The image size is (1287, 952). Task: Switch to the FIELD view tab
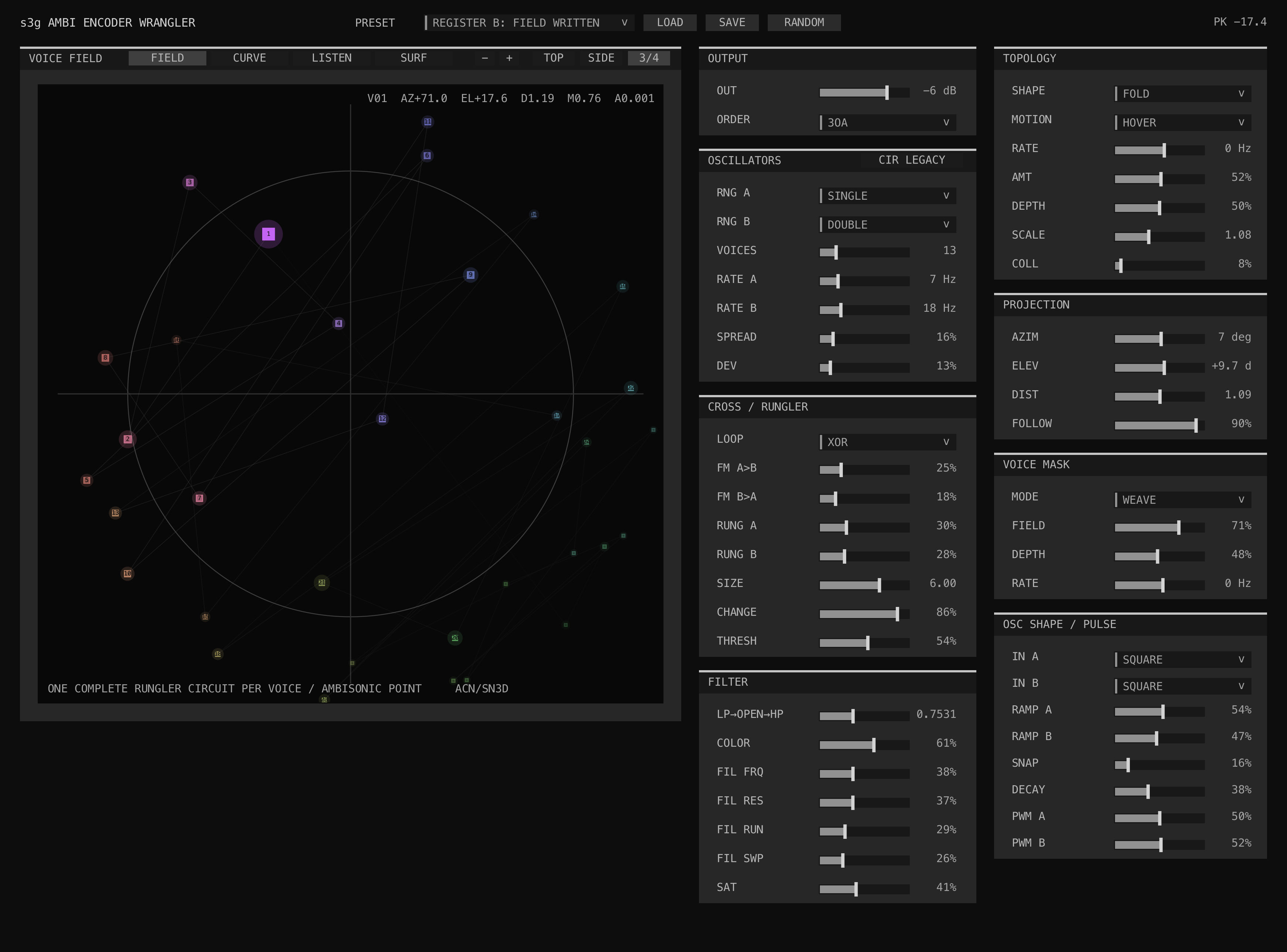click(x=168, y=58)
